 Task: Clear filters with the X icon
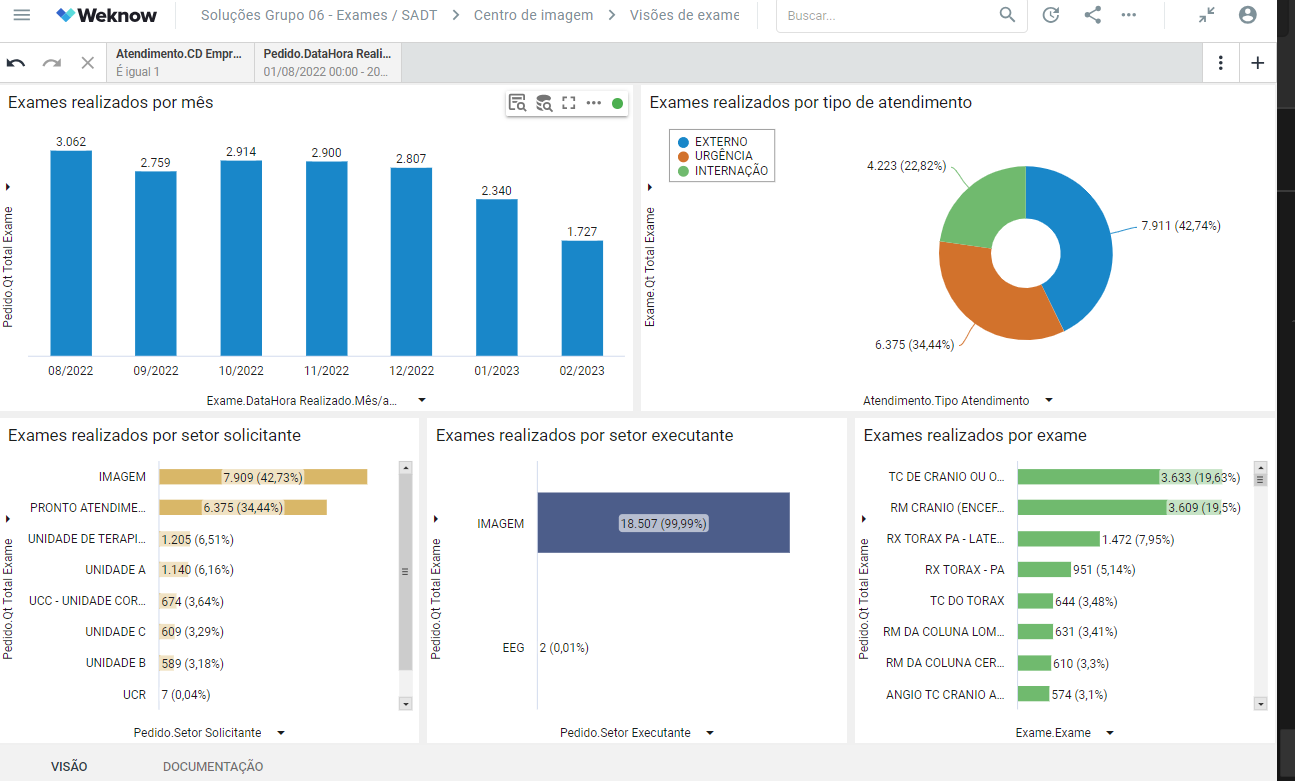[x=88, y=63]
